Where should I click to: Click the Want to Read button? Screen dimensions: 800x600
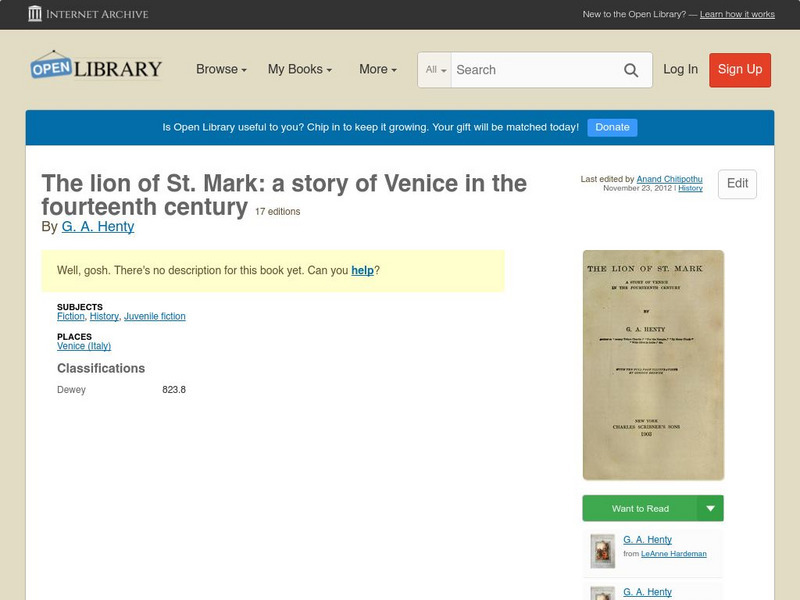640,508
